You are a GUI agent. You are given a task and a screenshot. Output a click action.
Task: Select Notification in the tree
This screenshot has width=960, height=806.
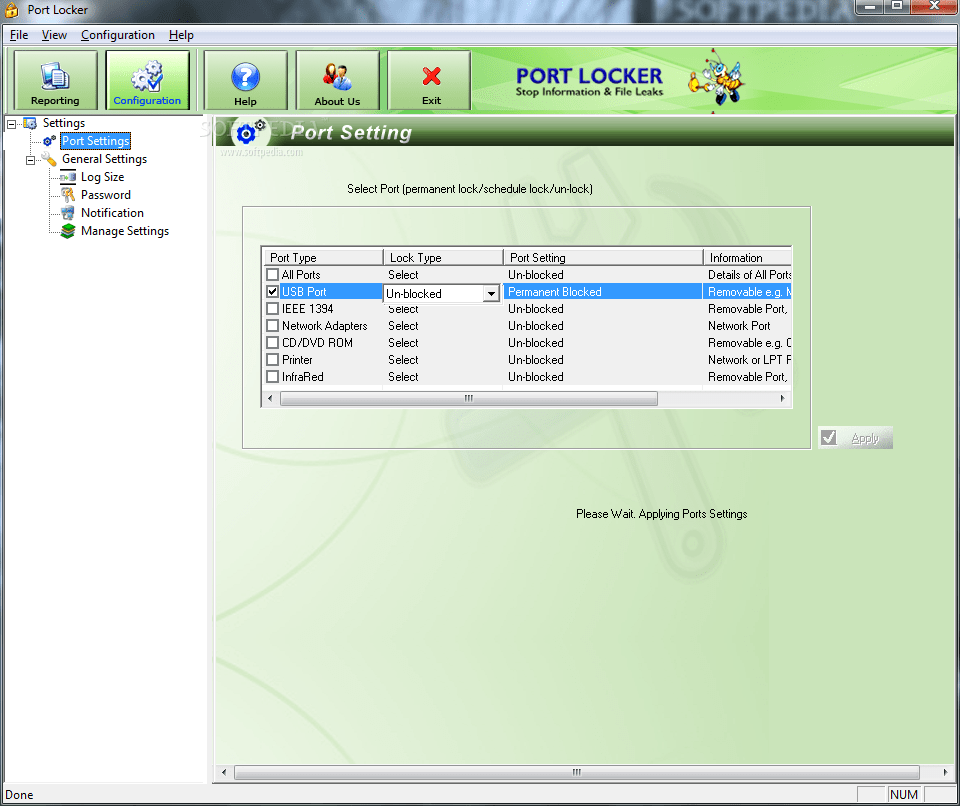[x=112, y=213]
